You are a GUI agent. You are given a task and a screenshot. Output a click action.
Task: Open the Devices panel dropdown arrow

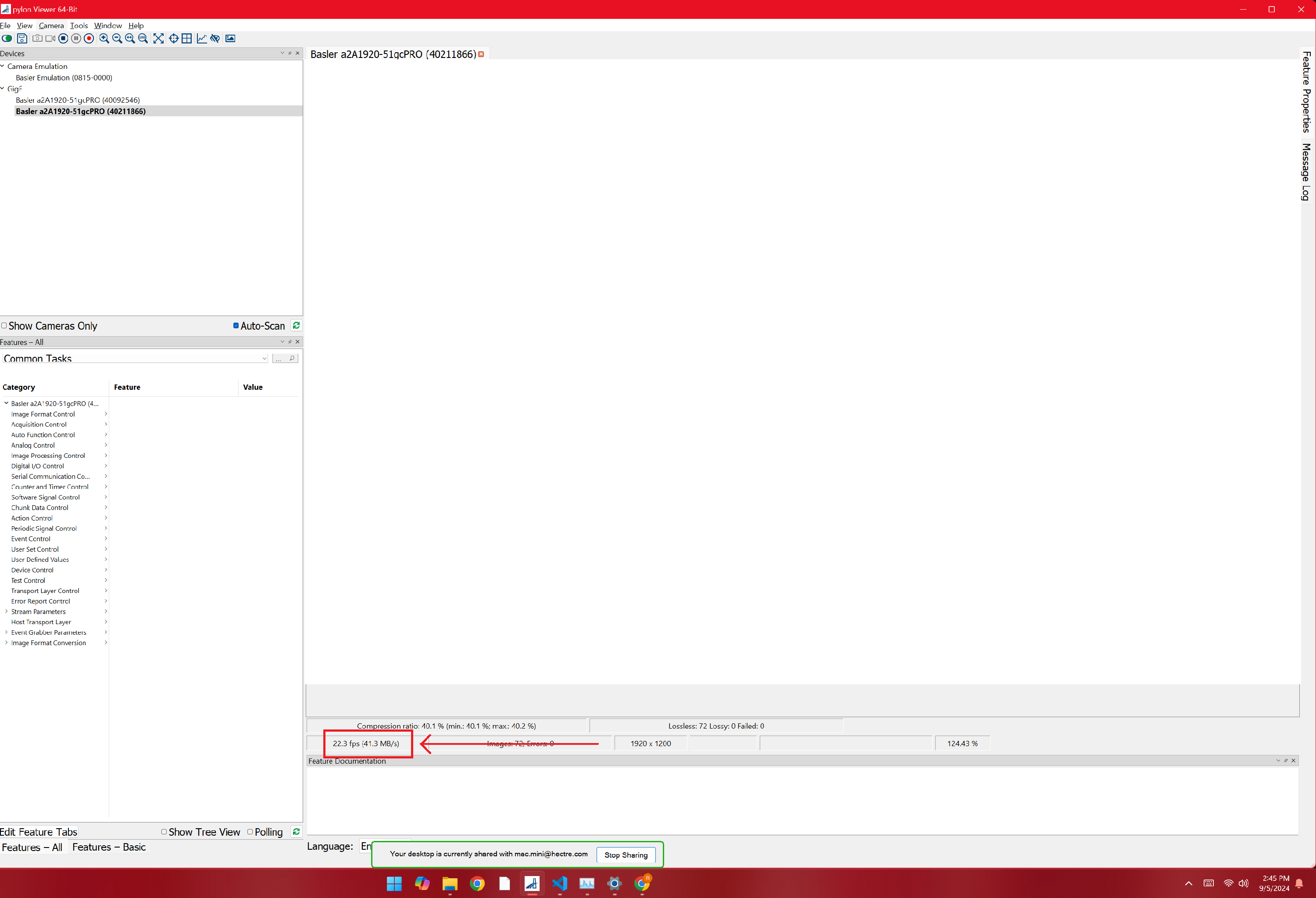pyautogui.click(x=283, y=53)
